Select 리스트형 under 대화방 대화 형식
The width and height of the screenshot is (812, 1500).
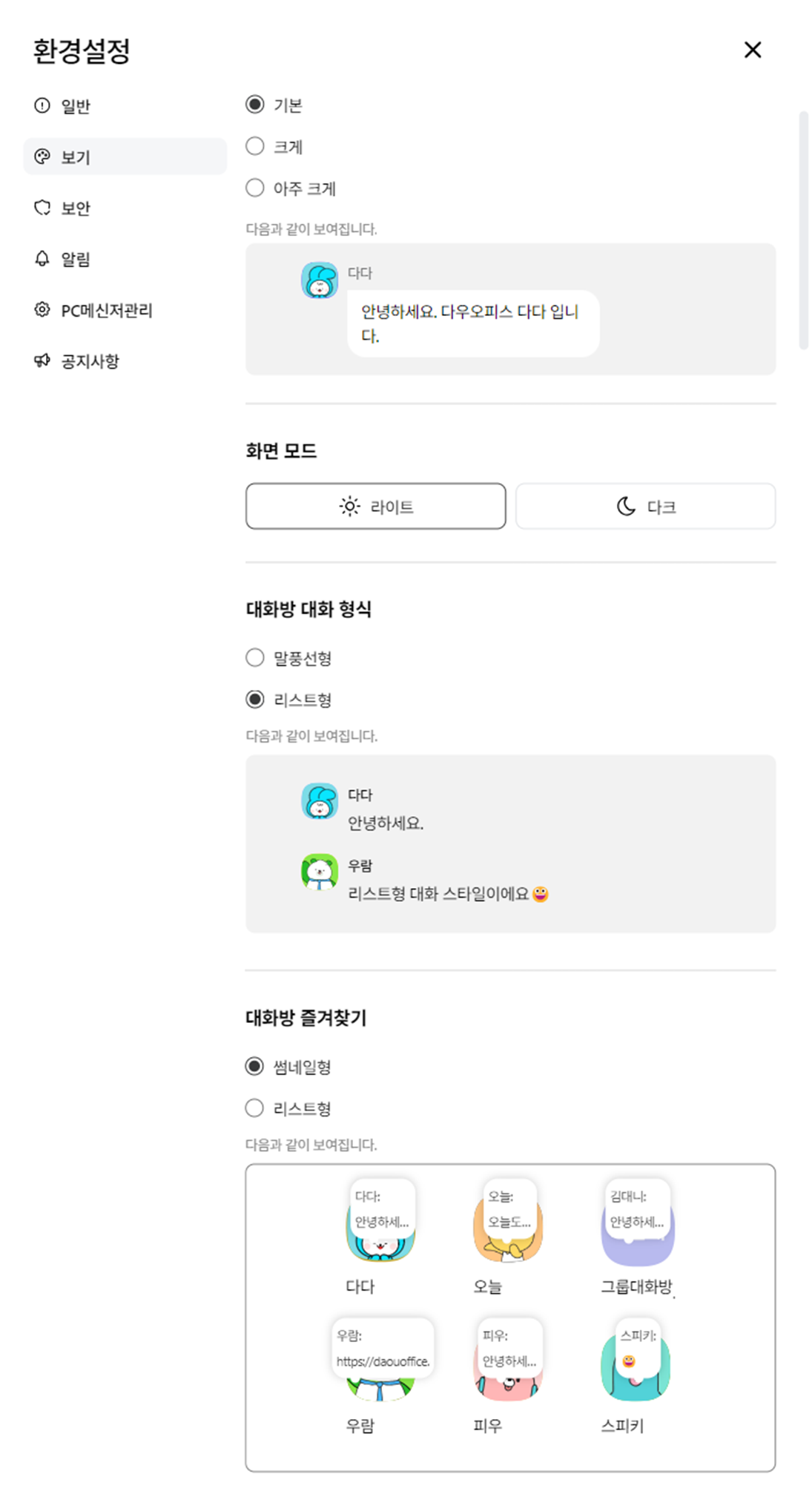click(255, 700)
